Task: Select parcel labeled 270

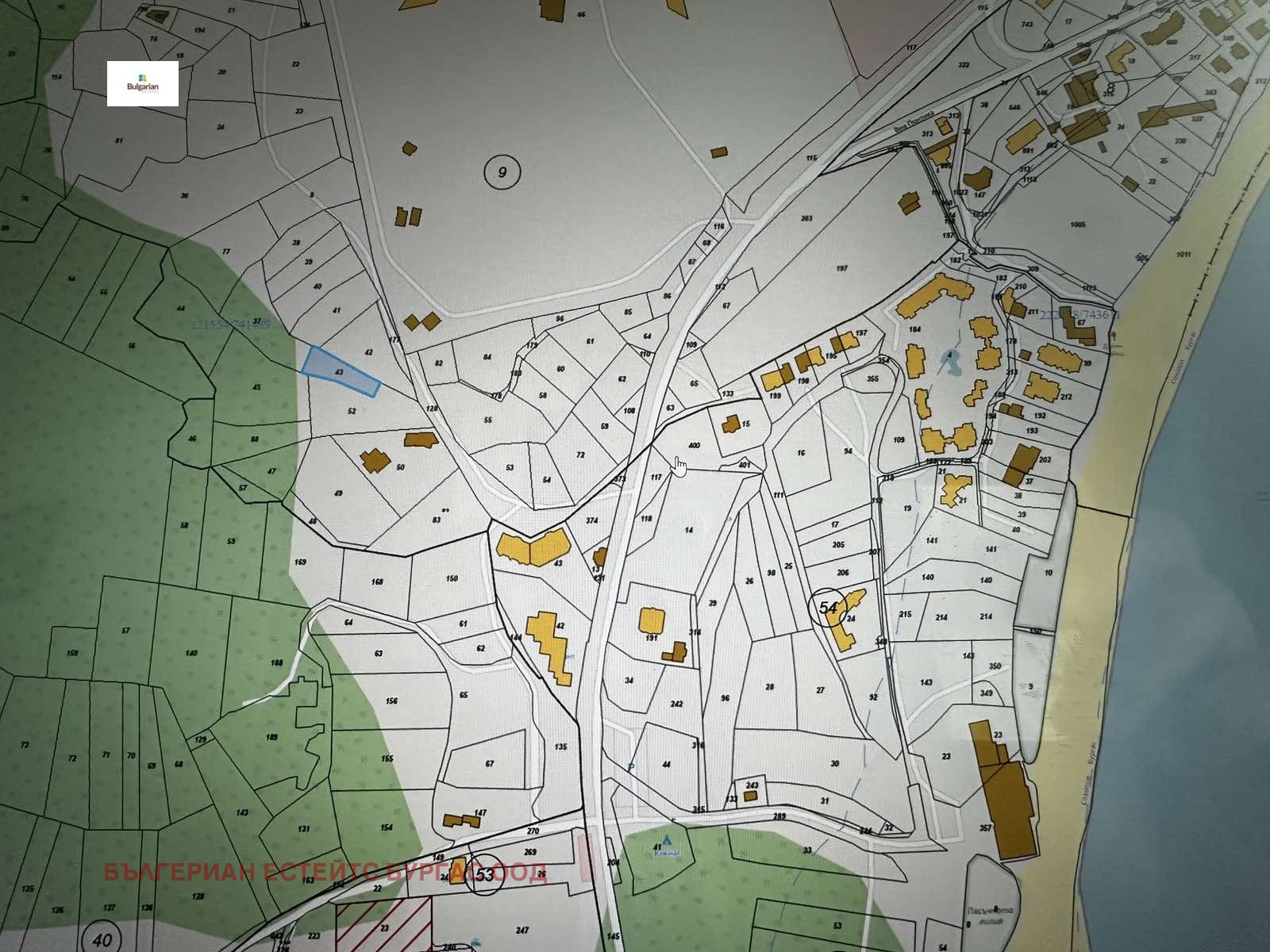Action: 533,831
